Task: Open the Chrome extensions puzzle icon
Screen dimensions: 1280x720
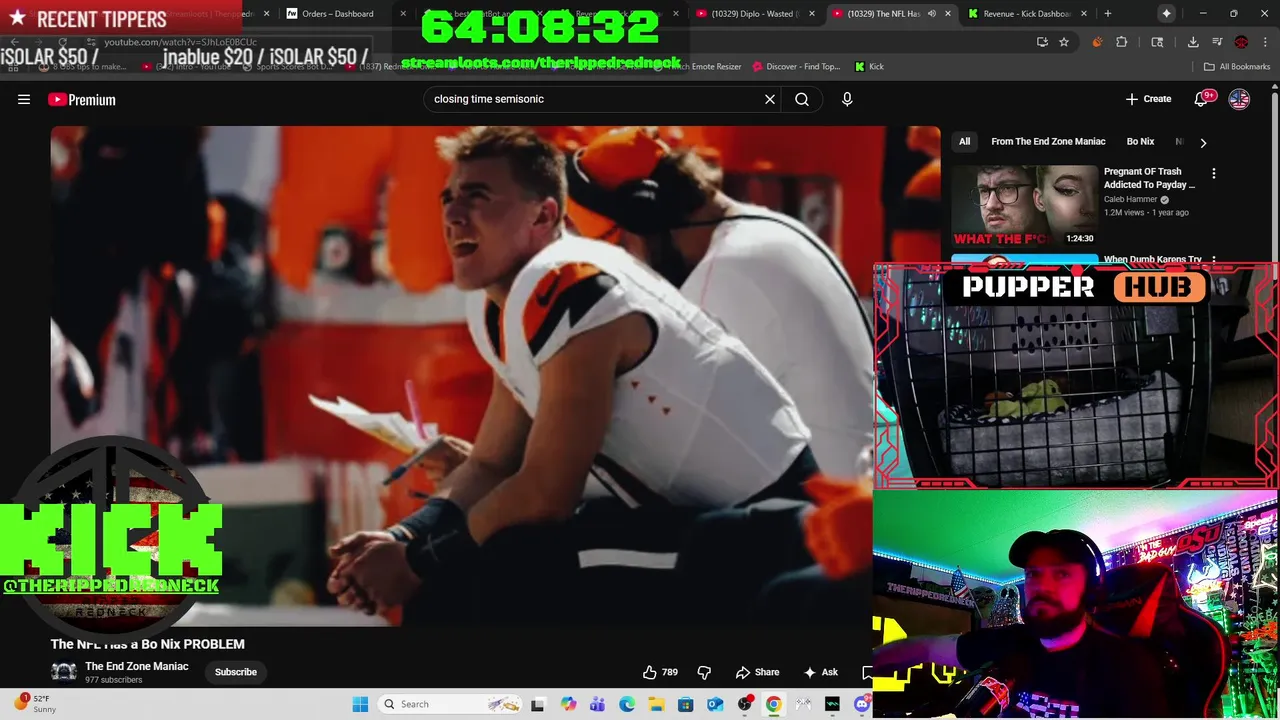Action: click(x=1121, y=42)
